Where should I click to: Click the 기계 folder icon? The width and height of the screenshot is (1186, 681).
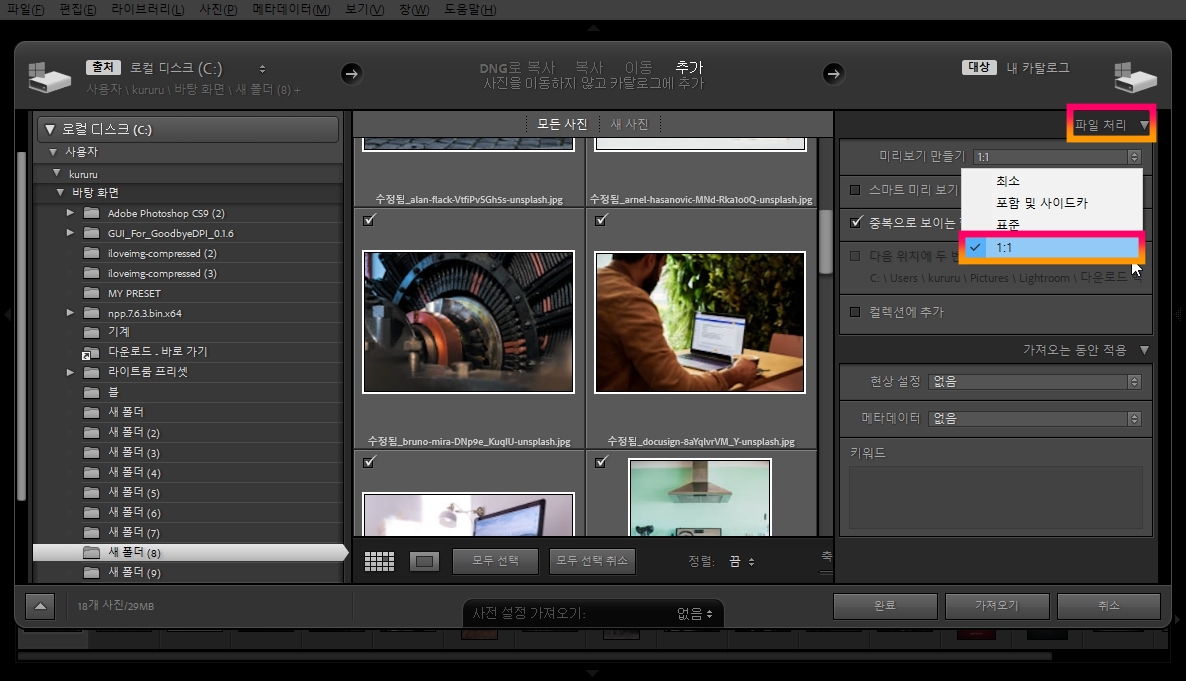(x=92, y=332)
